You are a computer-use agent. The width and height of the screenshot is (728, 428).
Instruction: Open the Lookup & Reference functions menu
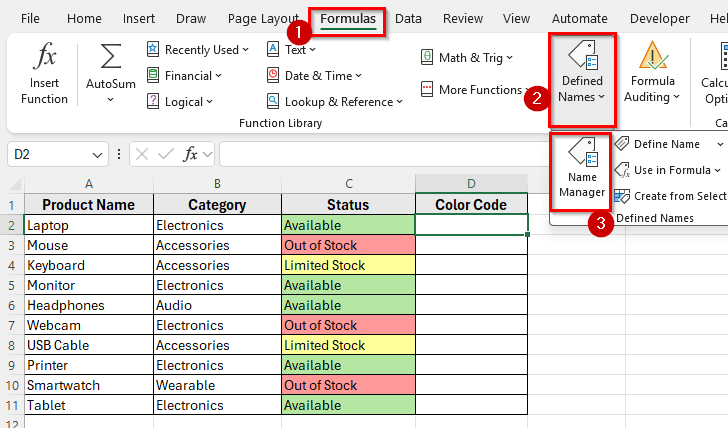(335, 102)
